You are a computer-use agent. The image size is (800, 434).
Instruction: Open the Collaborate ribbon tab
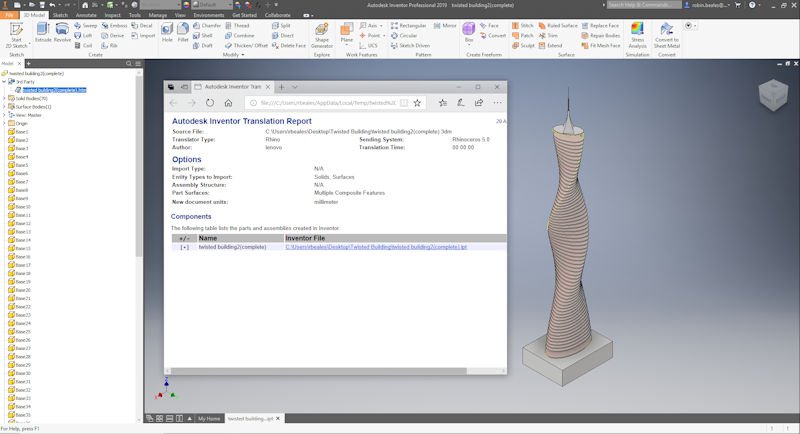278,15
